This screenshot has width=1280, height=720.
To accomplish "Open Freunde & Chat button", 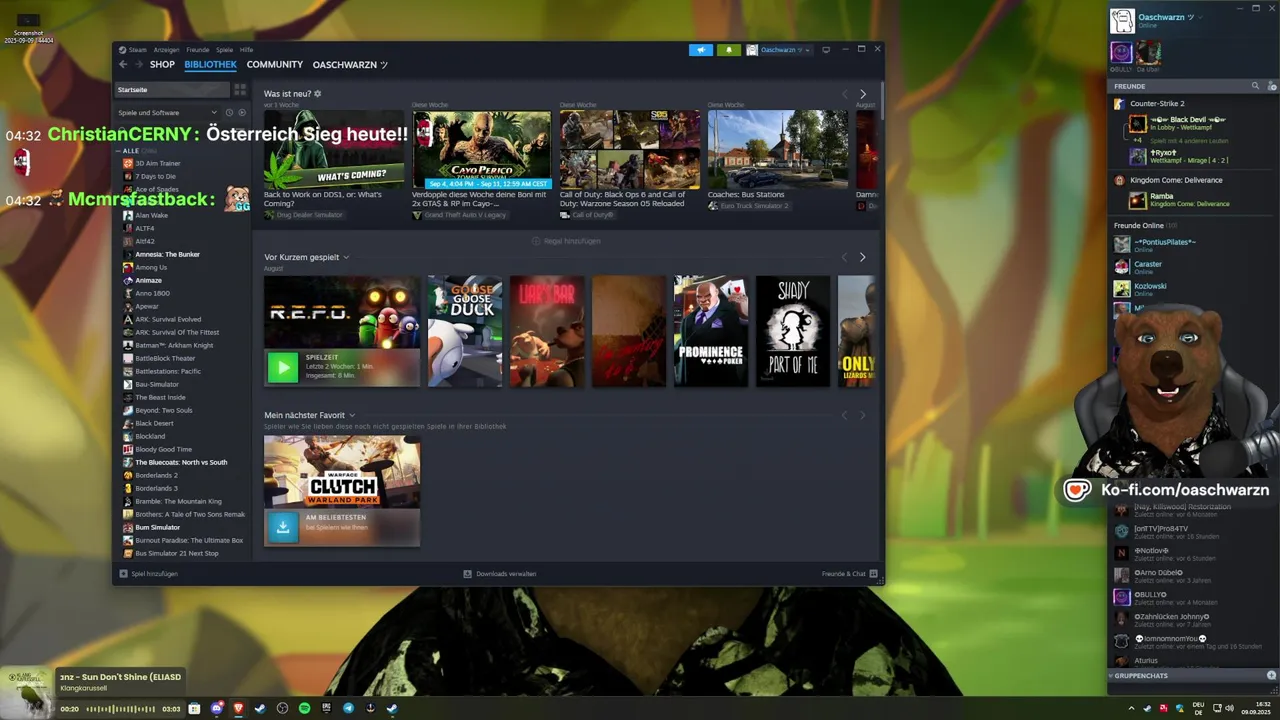I will click(849, 574).
